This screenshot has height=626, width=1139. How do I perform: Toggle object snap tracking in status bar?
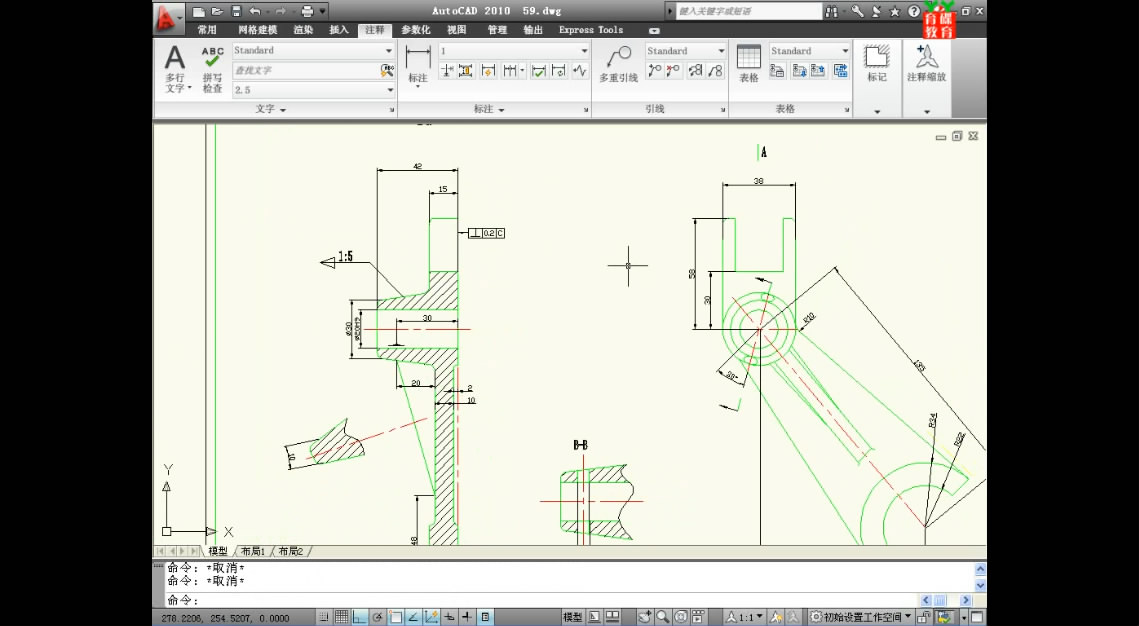pos(413,617)
